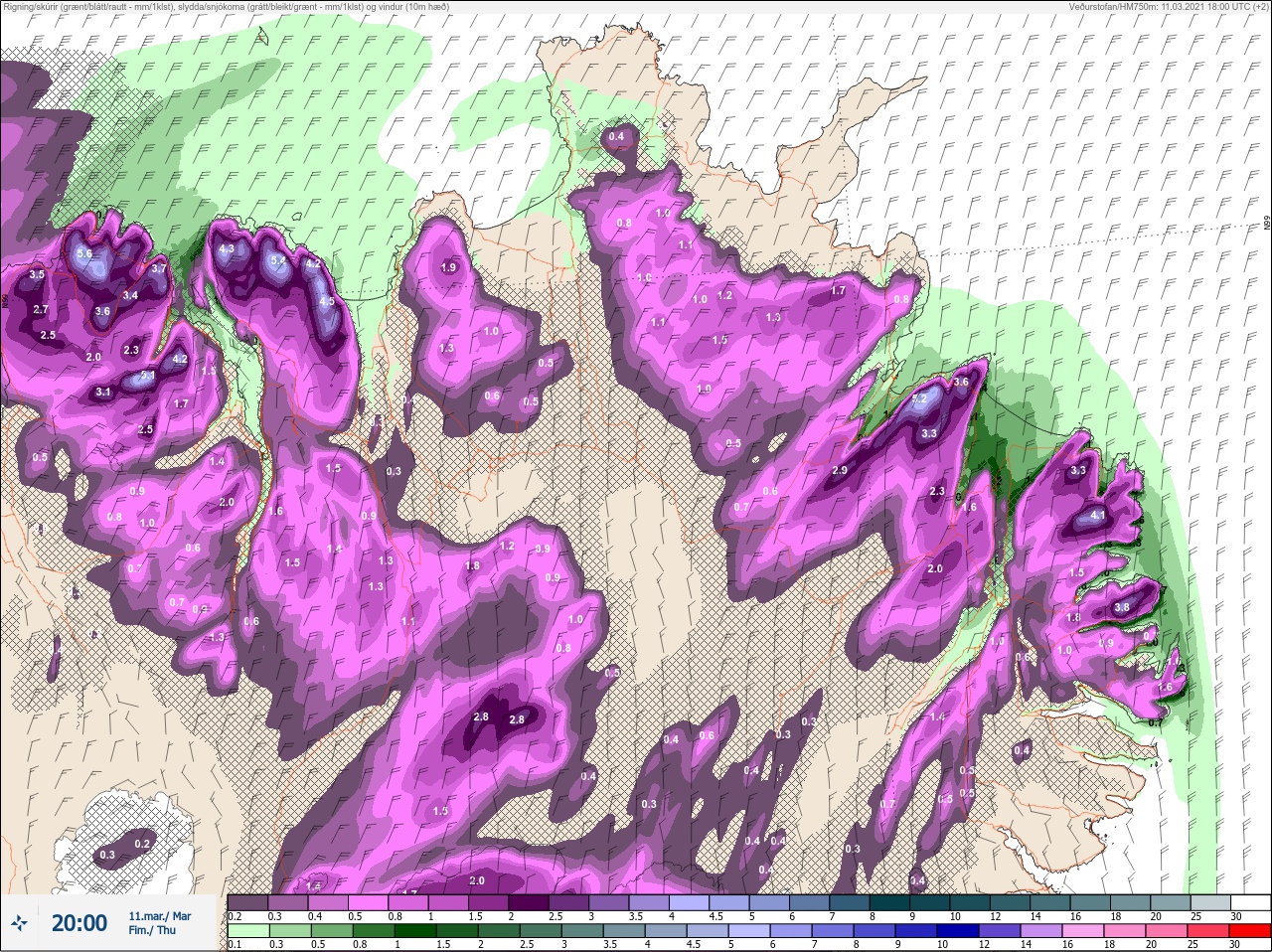Click the 3.4 precipitation value on the map

pos(130,295)
